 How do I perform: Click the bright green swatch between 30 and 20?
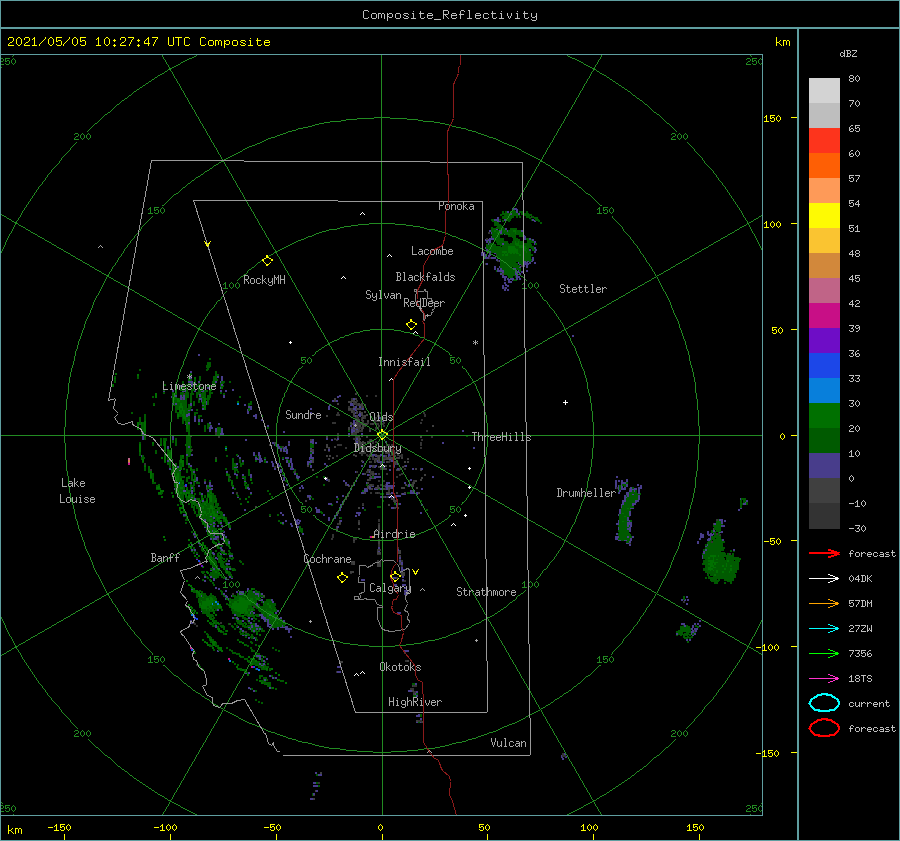(824, 416)
